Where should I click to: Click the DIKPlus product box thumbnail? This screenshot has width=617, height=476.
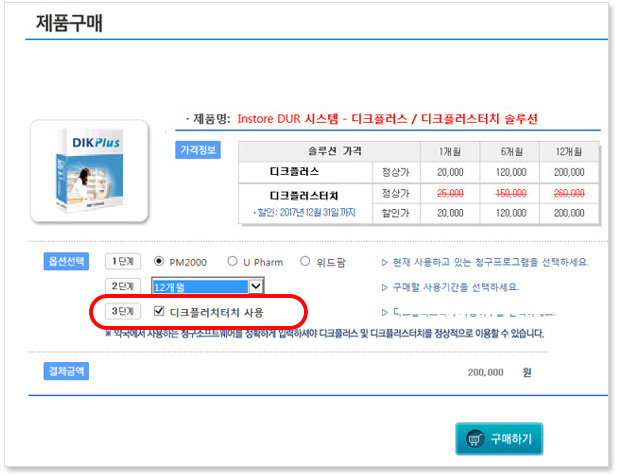click(x=90, y=171)
